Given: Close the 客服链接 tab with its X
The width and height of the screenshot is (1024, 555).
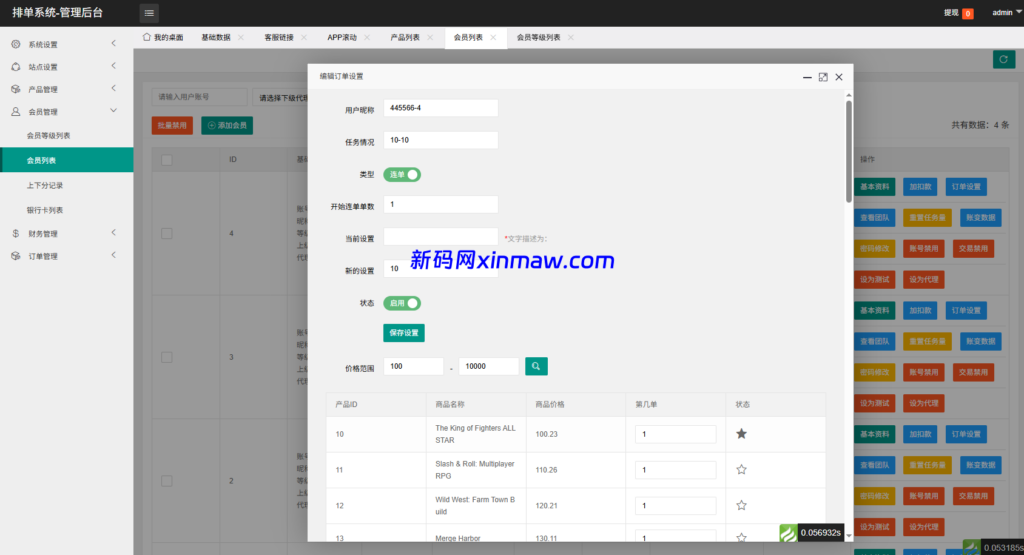Looking at the screenshot, I should [304, 37].
